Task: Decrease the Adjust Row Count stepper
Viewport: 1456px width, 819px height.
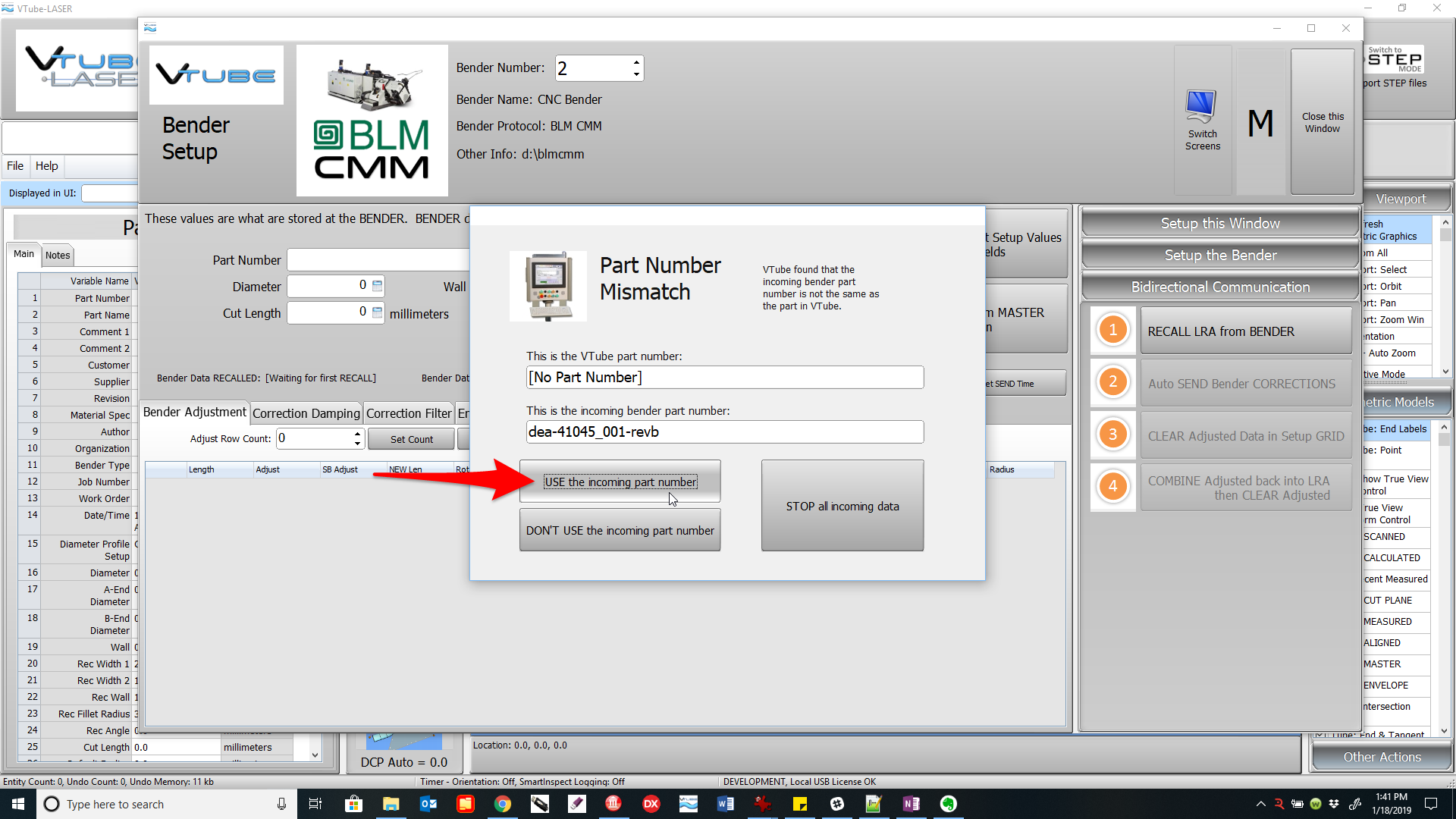Action: tap(357, 443)
